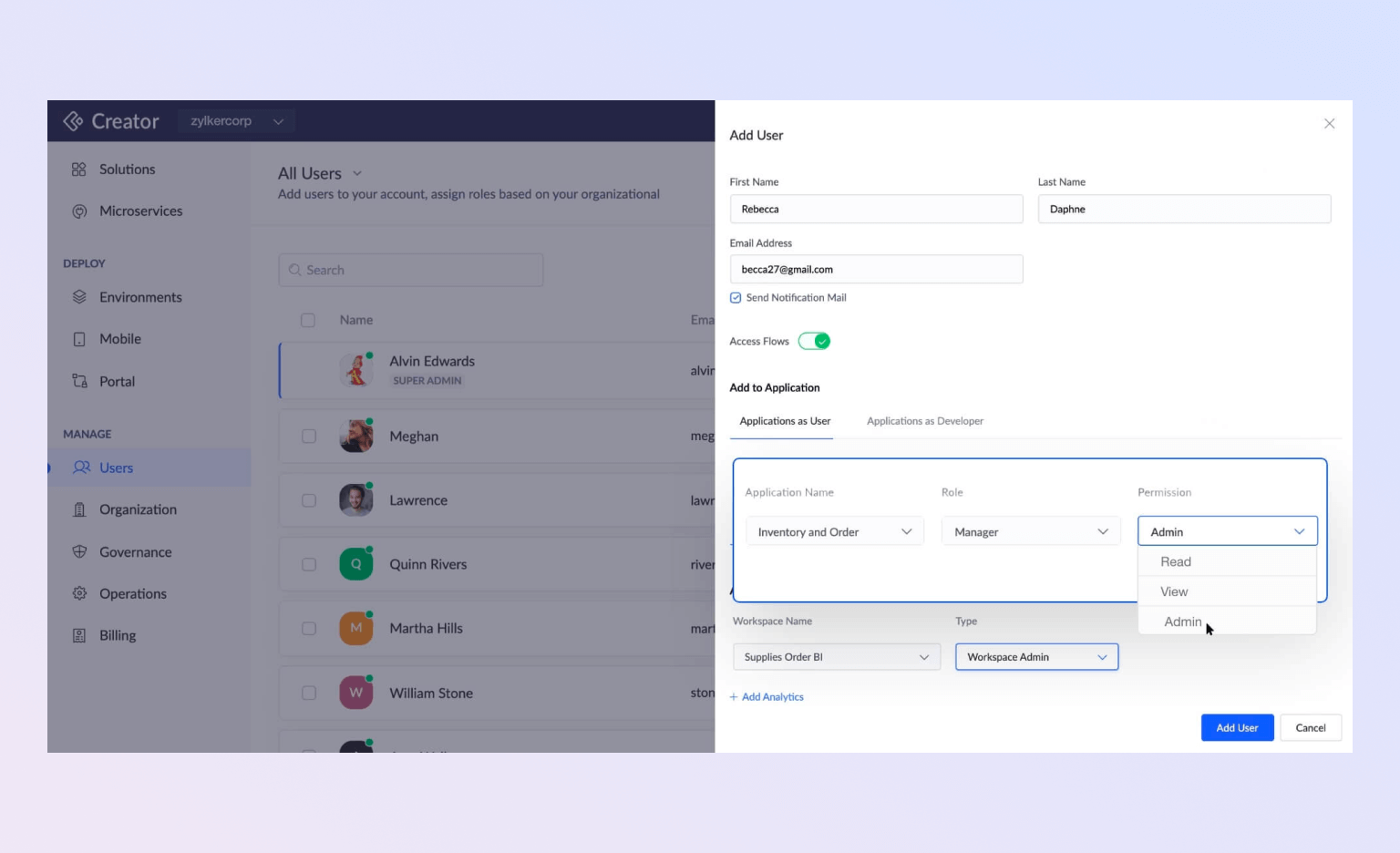The width and height of the screenshot is (1400, 853).
Task: Open the Workspace Admin type dropdown
Action: [1036, 657]
